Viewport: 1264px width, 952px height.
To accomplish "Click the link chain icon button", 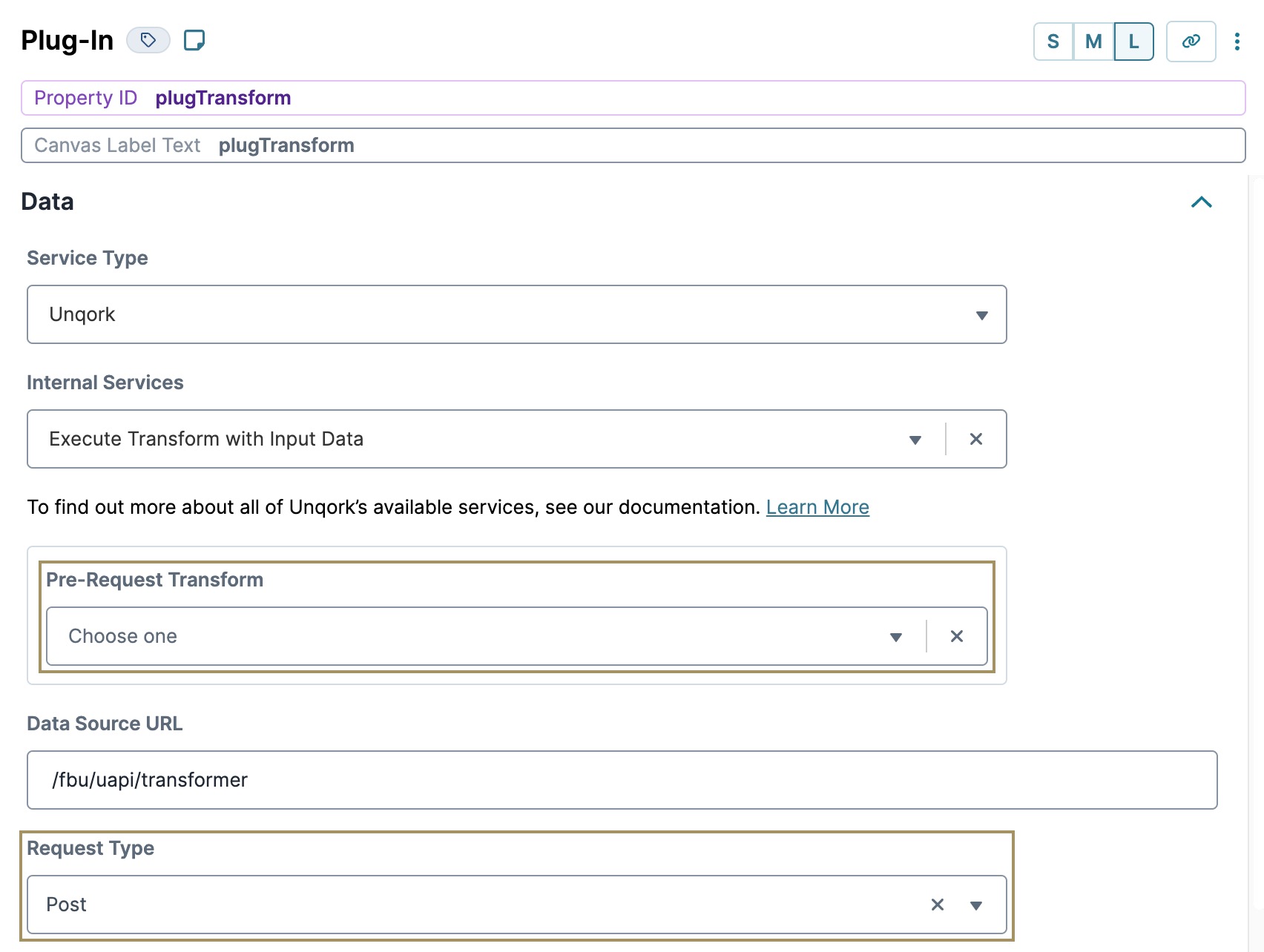I will pyautogui.click(x=1191, y=42).
